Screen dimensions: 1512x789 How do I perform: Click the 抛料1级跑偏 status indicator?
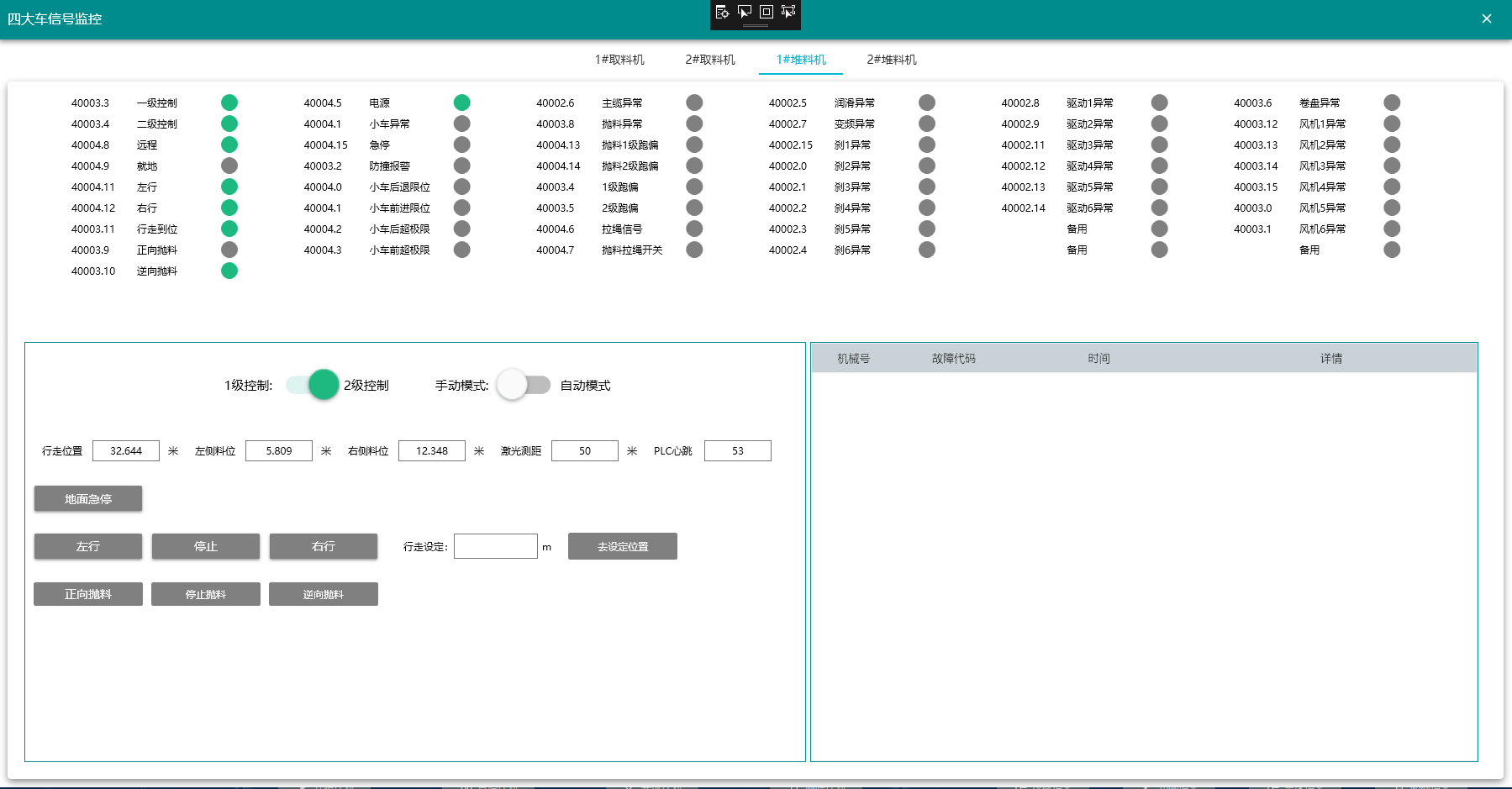point(694,145)
